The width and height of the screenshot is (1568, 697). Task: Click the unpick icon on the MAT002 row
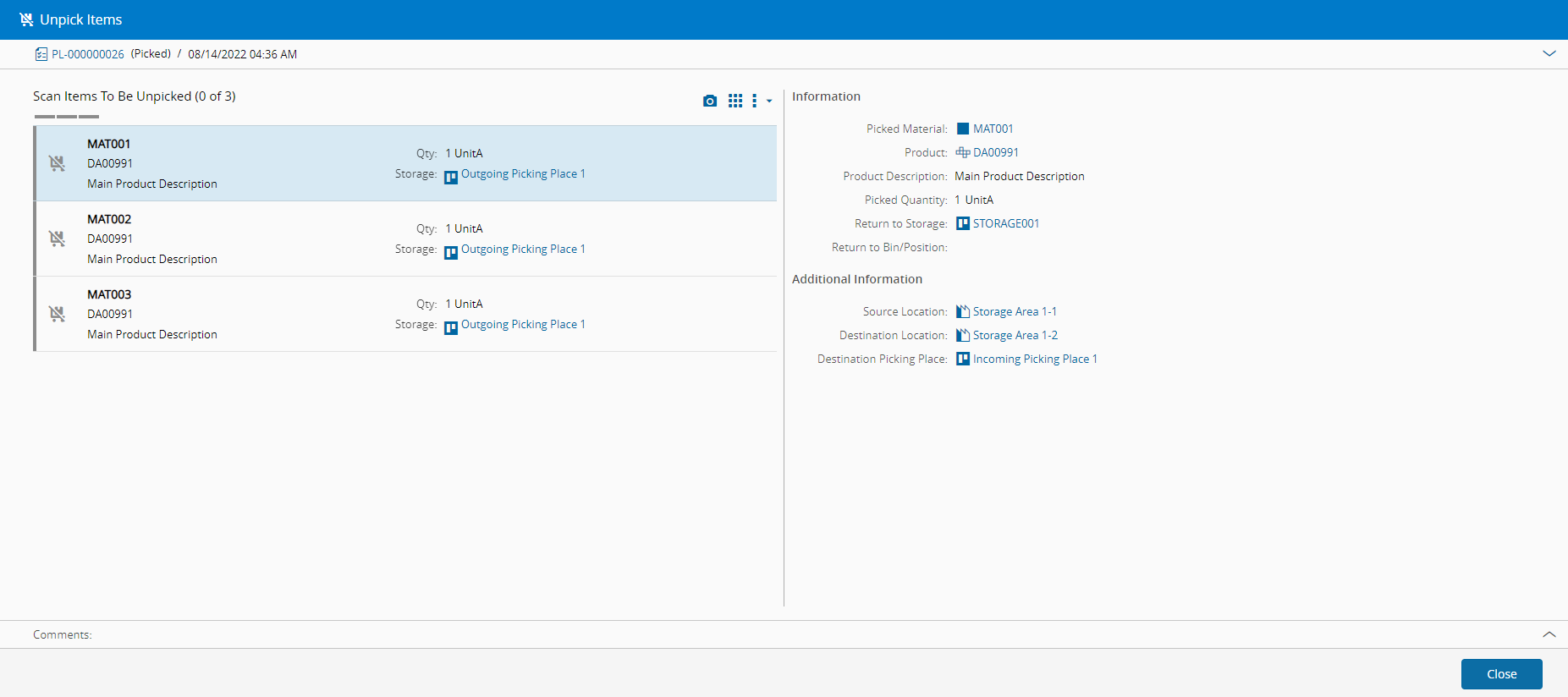click(57, 239)
